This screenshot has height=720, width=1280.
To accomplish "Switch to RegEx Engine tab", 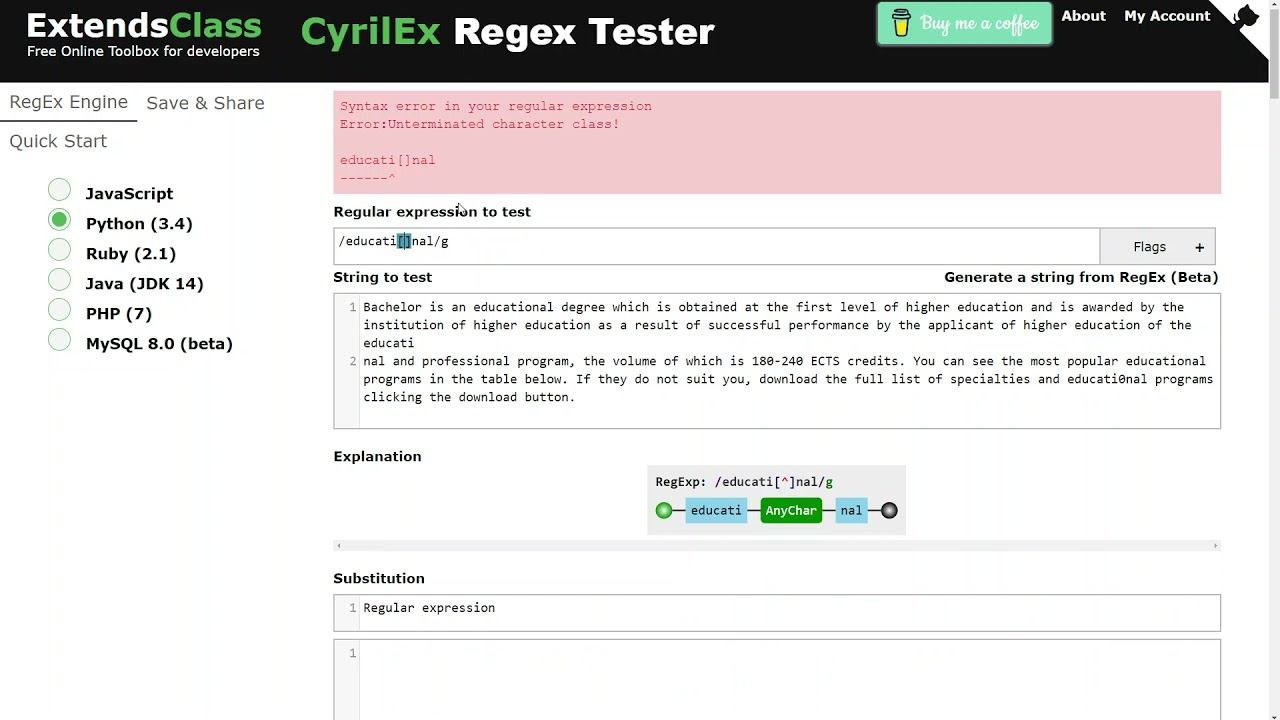I will (x=68, y=103).
